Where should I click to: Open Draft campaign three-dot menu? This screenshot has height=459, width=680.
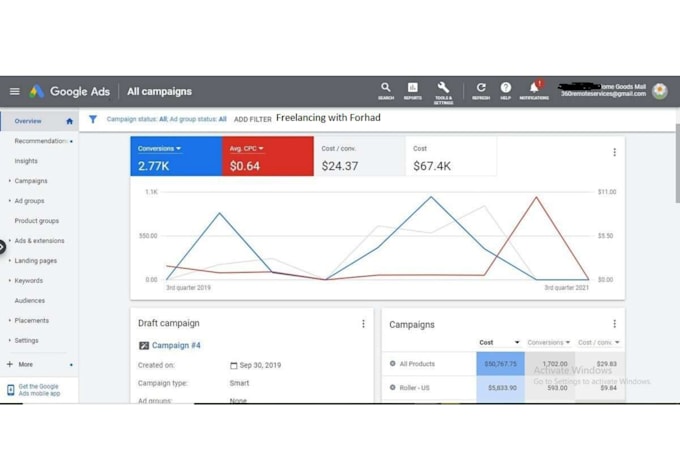point(363,324)
